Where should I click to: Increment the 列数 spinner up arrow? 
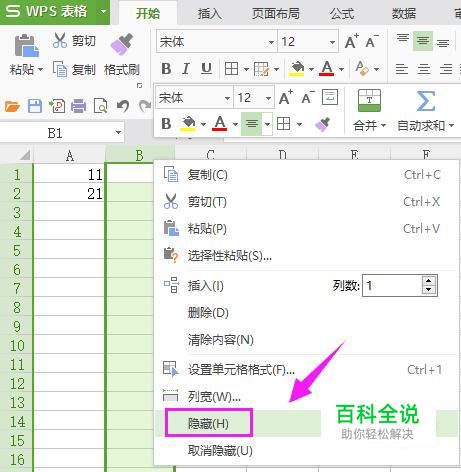[429, 281]
